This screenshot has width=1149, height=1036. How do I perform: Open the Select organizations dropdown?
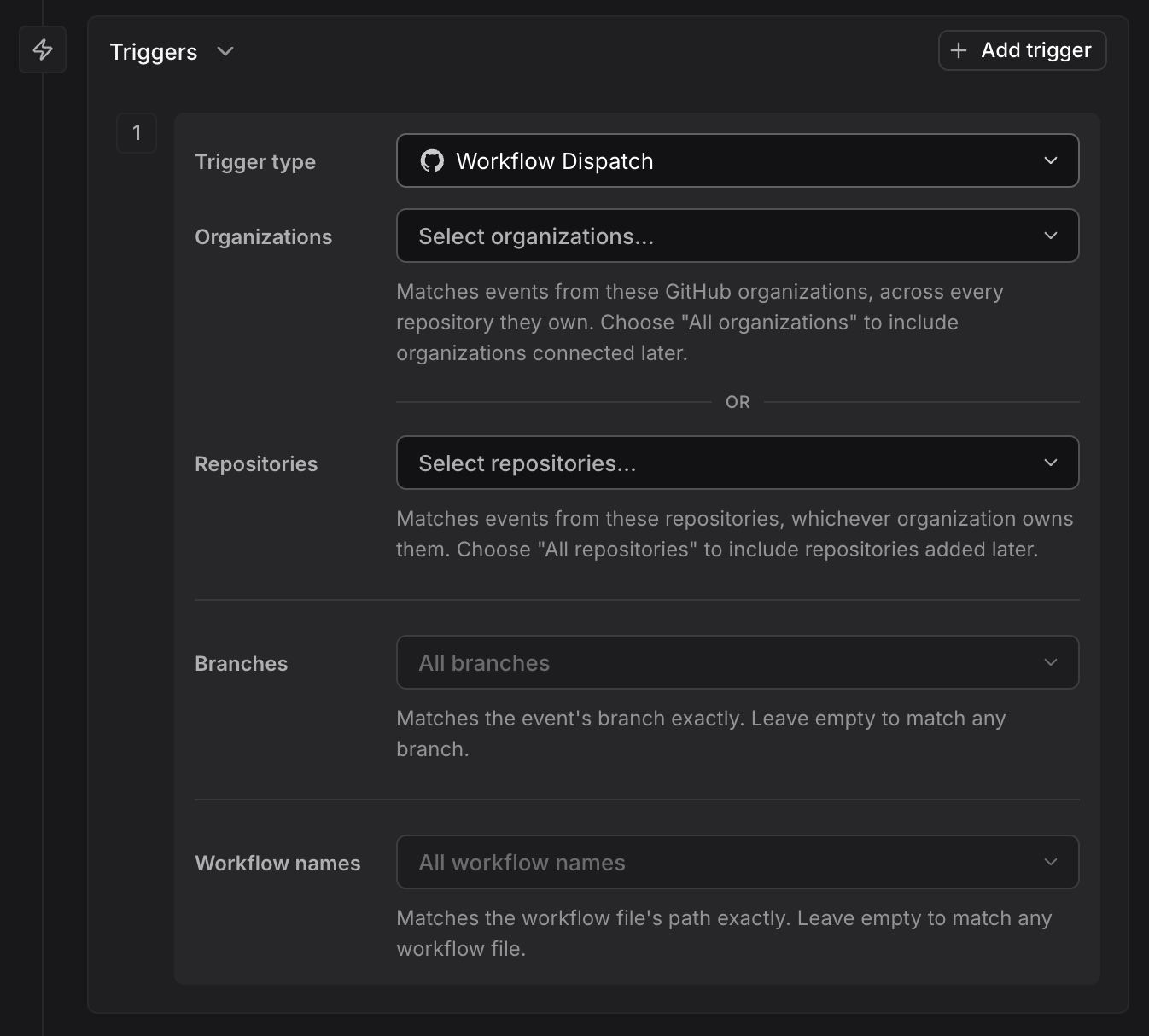click(x=738, y=236)
